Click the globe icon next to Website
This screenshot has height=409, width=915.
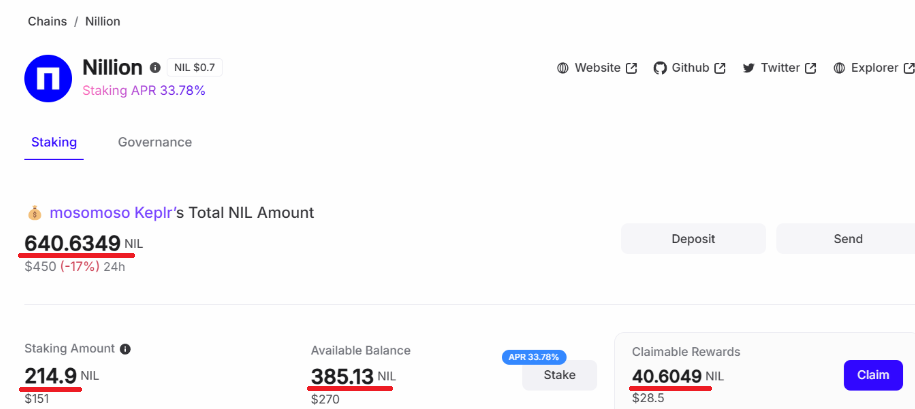[x=563, y=68]
